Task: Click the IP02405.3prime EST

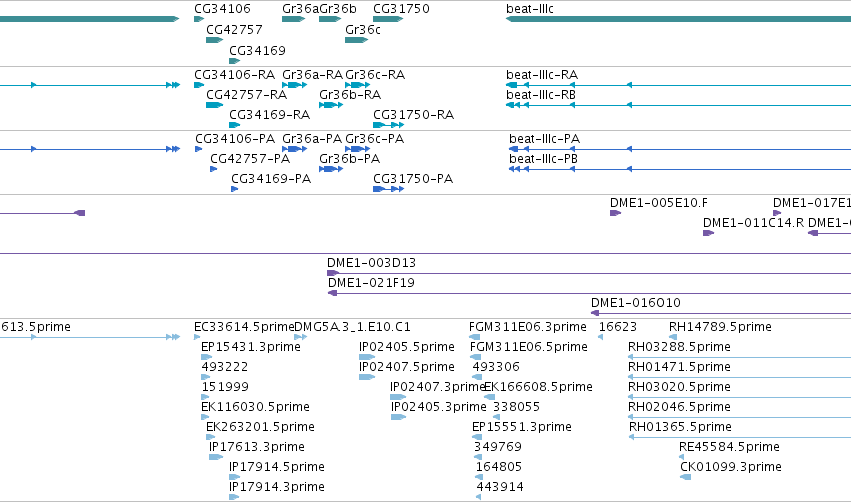Action: pyautogui.click(x=398, y=417)
